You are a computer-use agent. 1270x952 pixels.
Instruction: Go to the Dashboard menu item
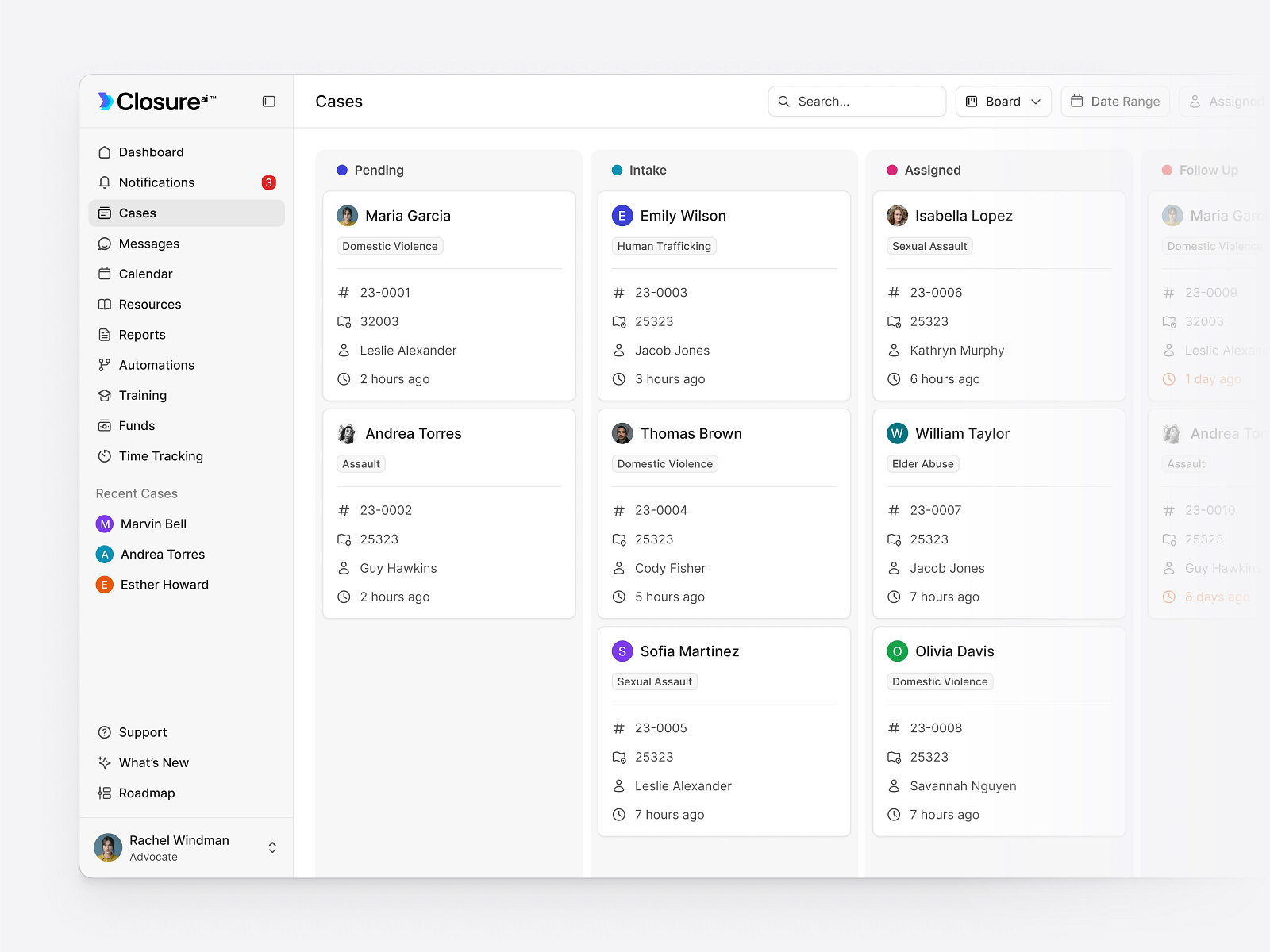coord(151,152)
